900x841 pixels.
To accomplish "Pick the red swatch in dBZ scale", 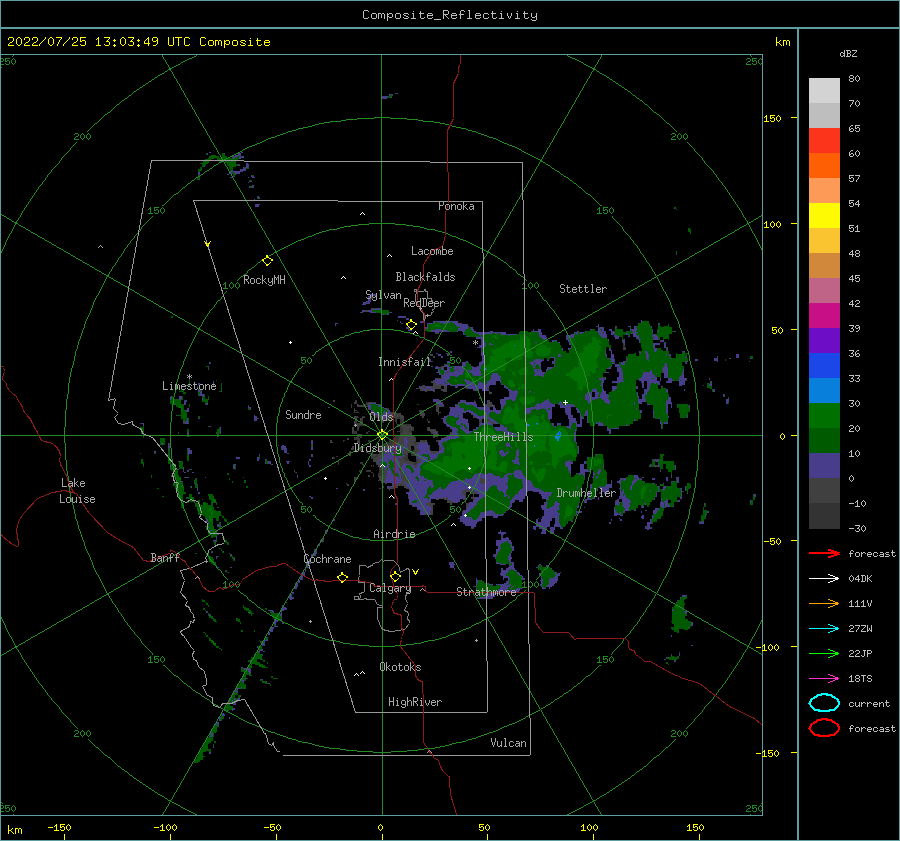I will [824, 141].
